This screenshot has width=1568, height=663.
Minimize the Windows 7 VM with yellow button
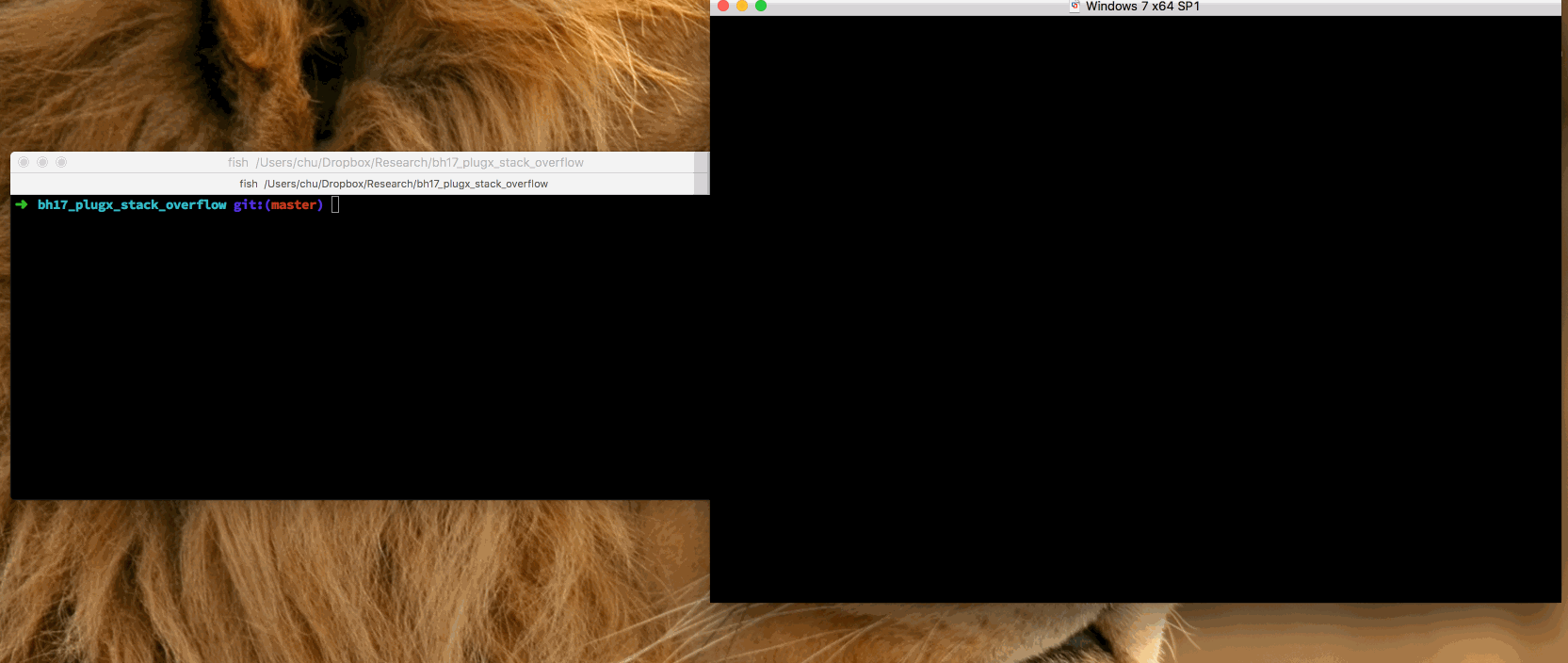coord(742,6)
